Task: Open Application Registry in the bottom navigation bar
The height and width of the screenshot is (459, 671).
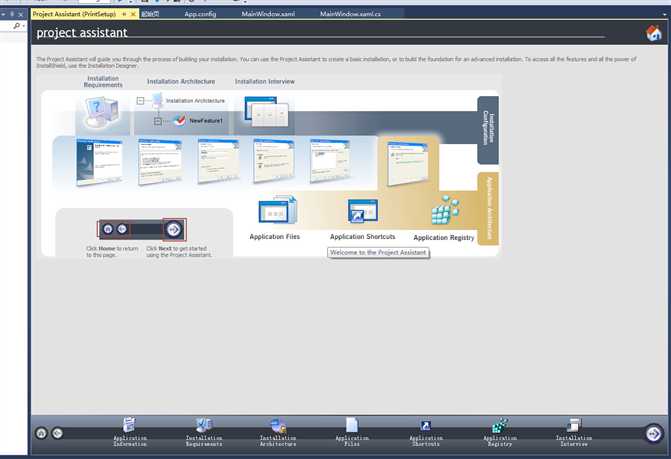Action: click(500, 432)
